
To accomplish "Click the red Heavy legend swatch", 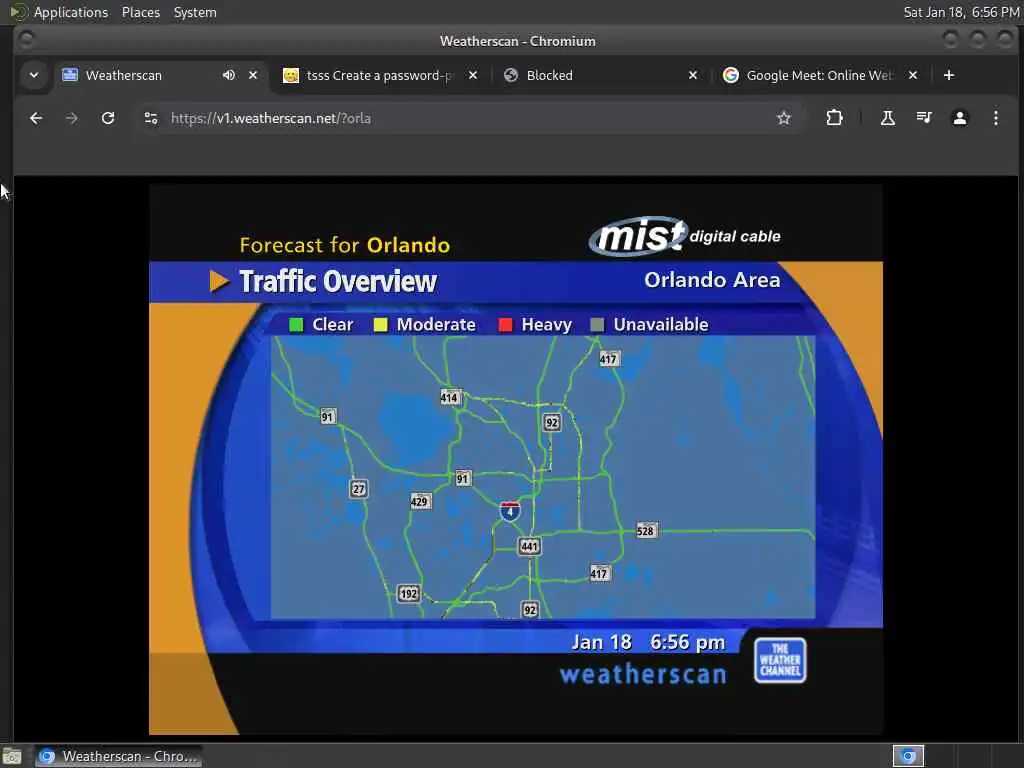I will pos(505,325).
